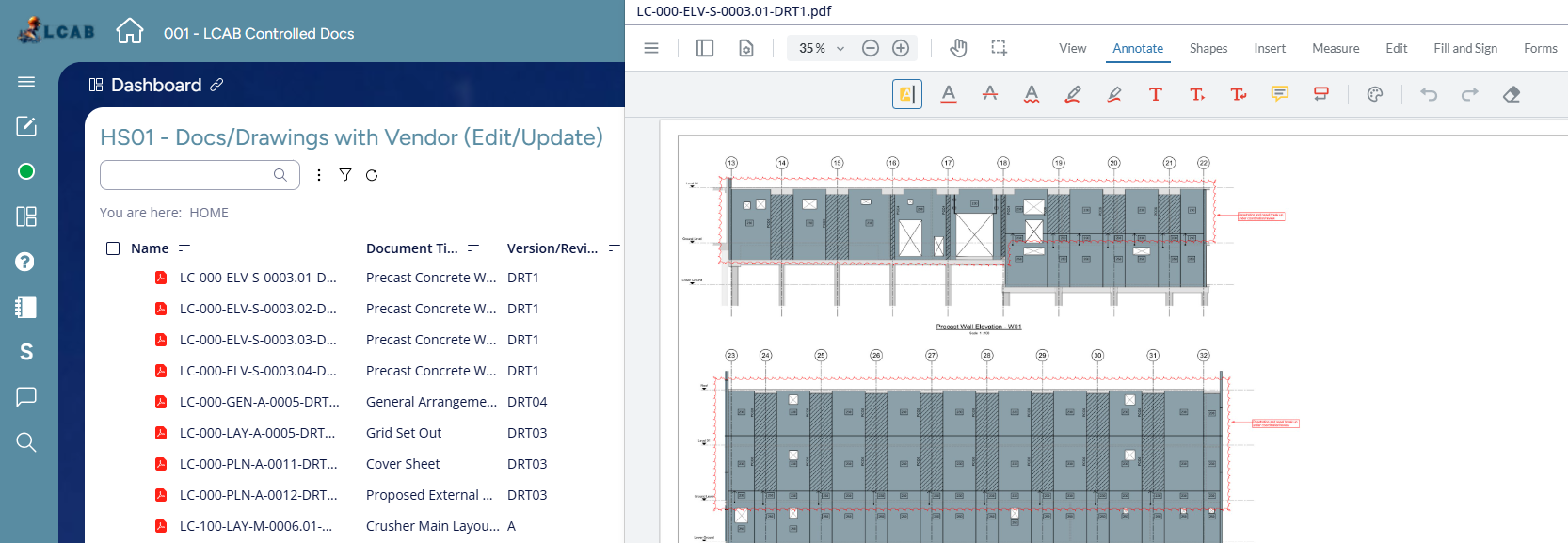The image size is (1568, 543).
Task: Switch to the Measure tab
Action: pos(1336,48)
